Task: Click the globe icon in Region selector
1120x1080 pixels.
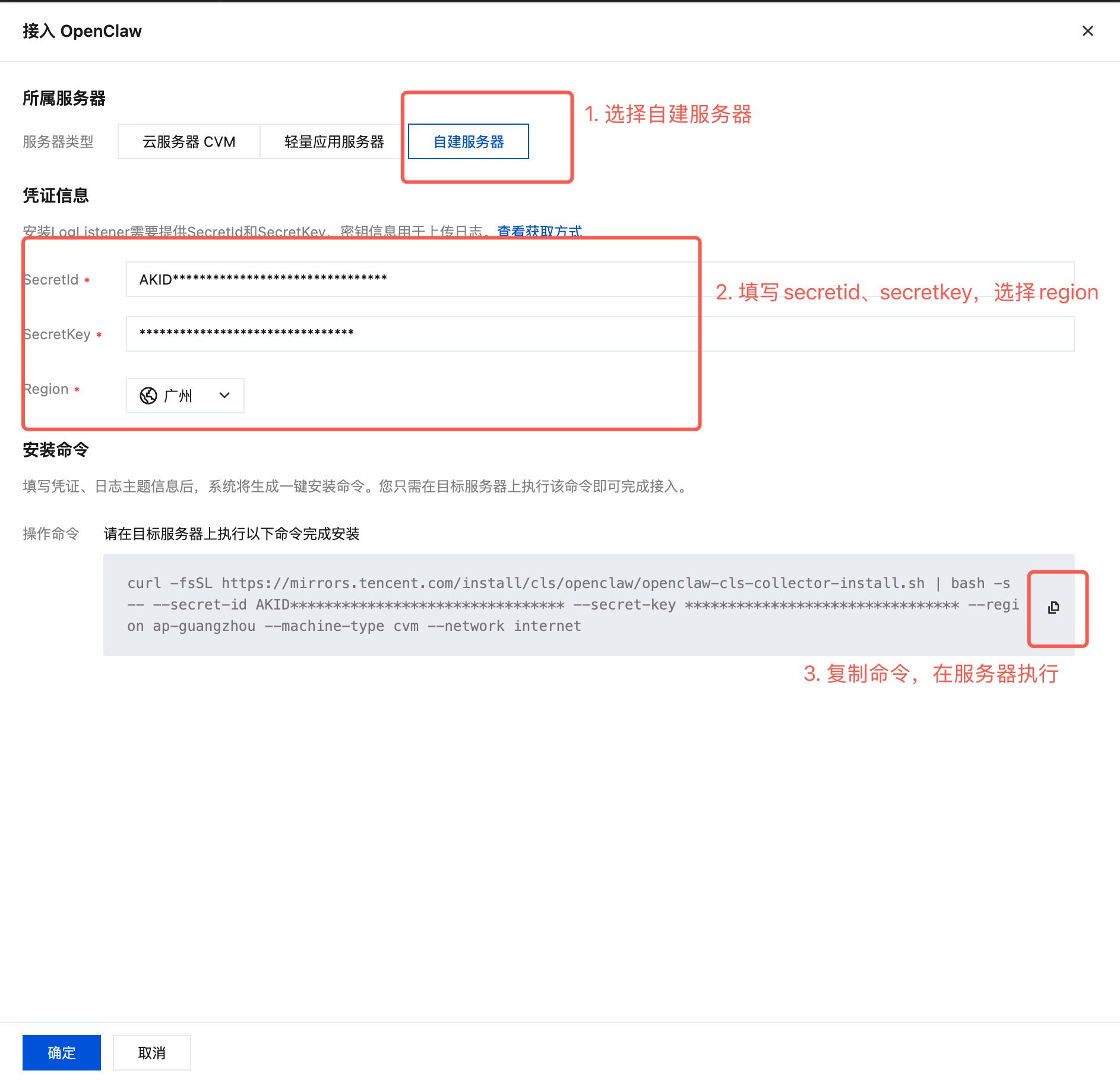Action: tap(148, 396)
